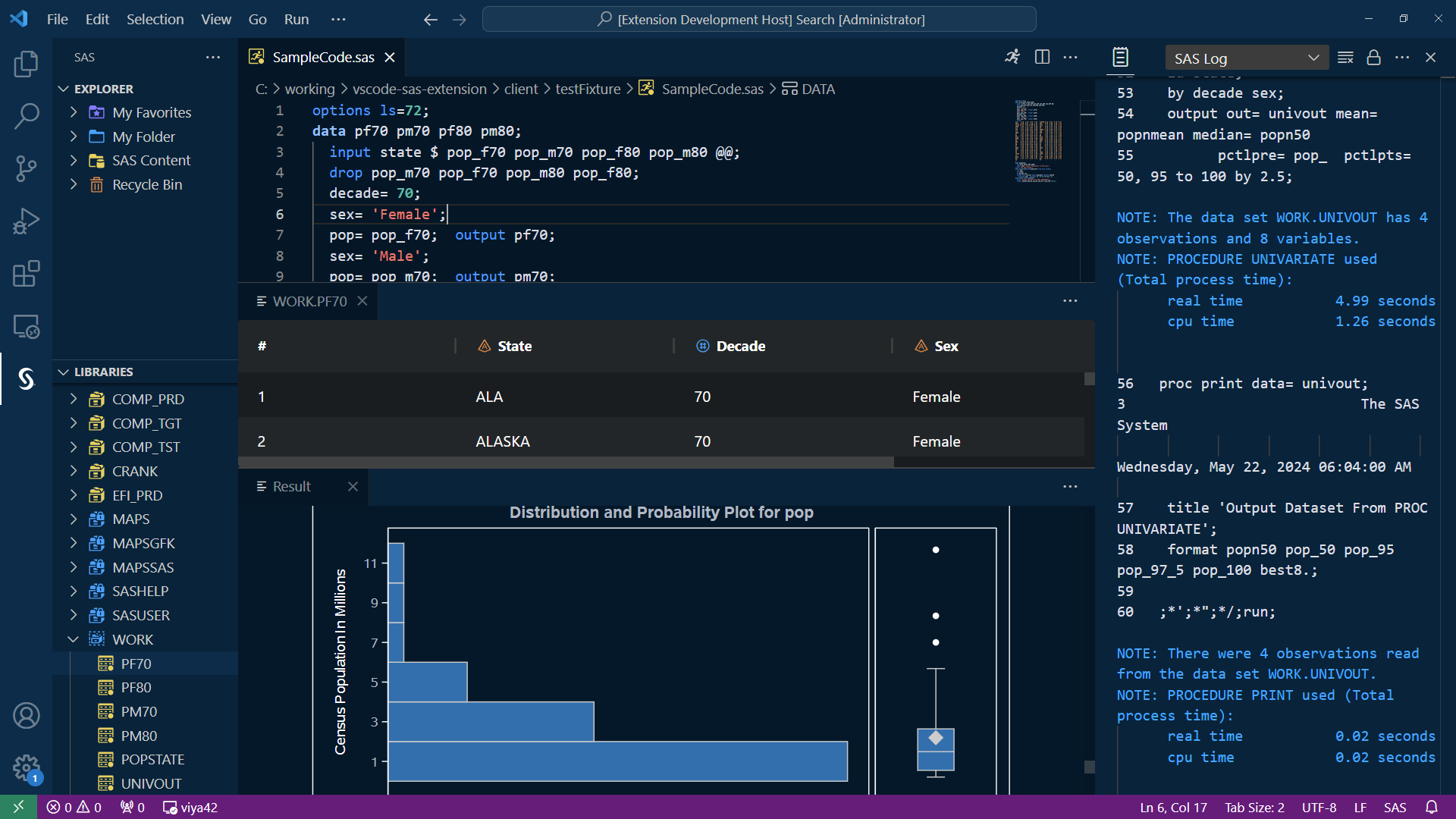Open the UNIVOUT table in WORK
Viewport: 1456px width, 819px height.
pos(151,783)
